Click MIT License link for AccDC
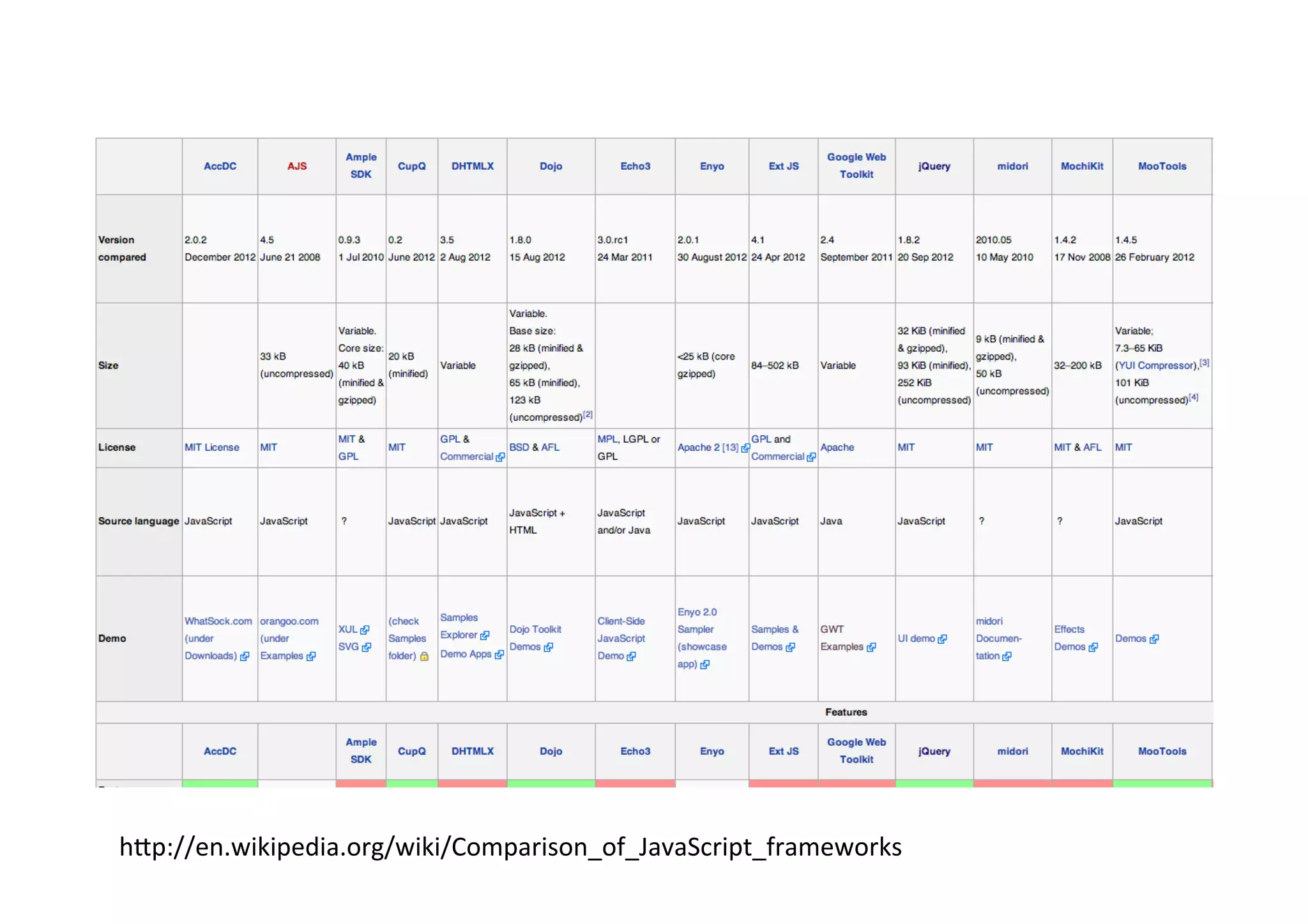 click(x=212, y=447)
